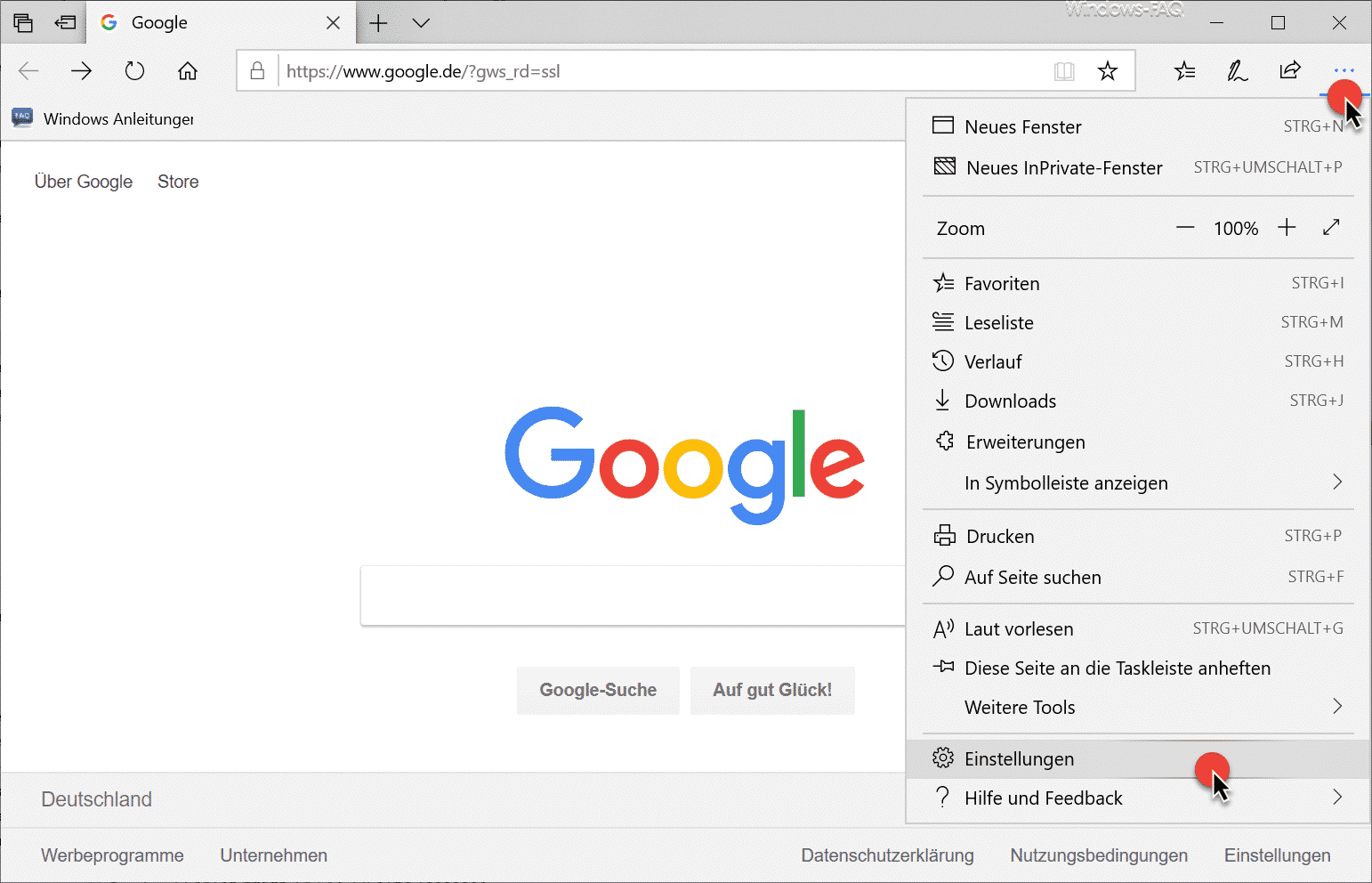Click the lock site info icon
1372x883 pixels.
tap(257, 71)
